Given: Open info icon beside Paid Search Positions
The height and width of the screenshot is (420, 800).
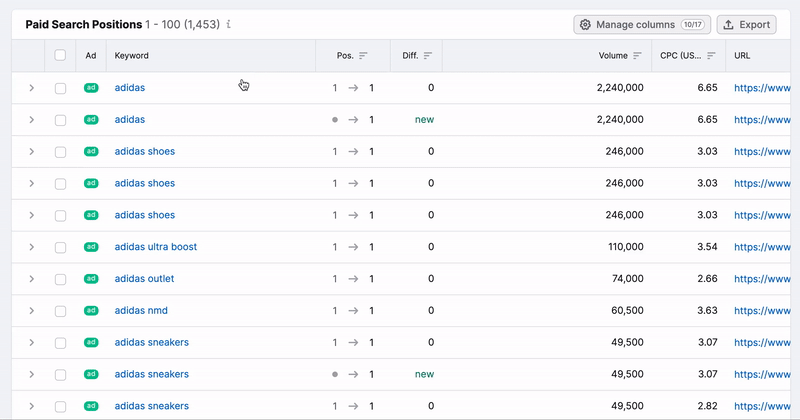Looking at the screenshot, I should click(x=229, y=24).
